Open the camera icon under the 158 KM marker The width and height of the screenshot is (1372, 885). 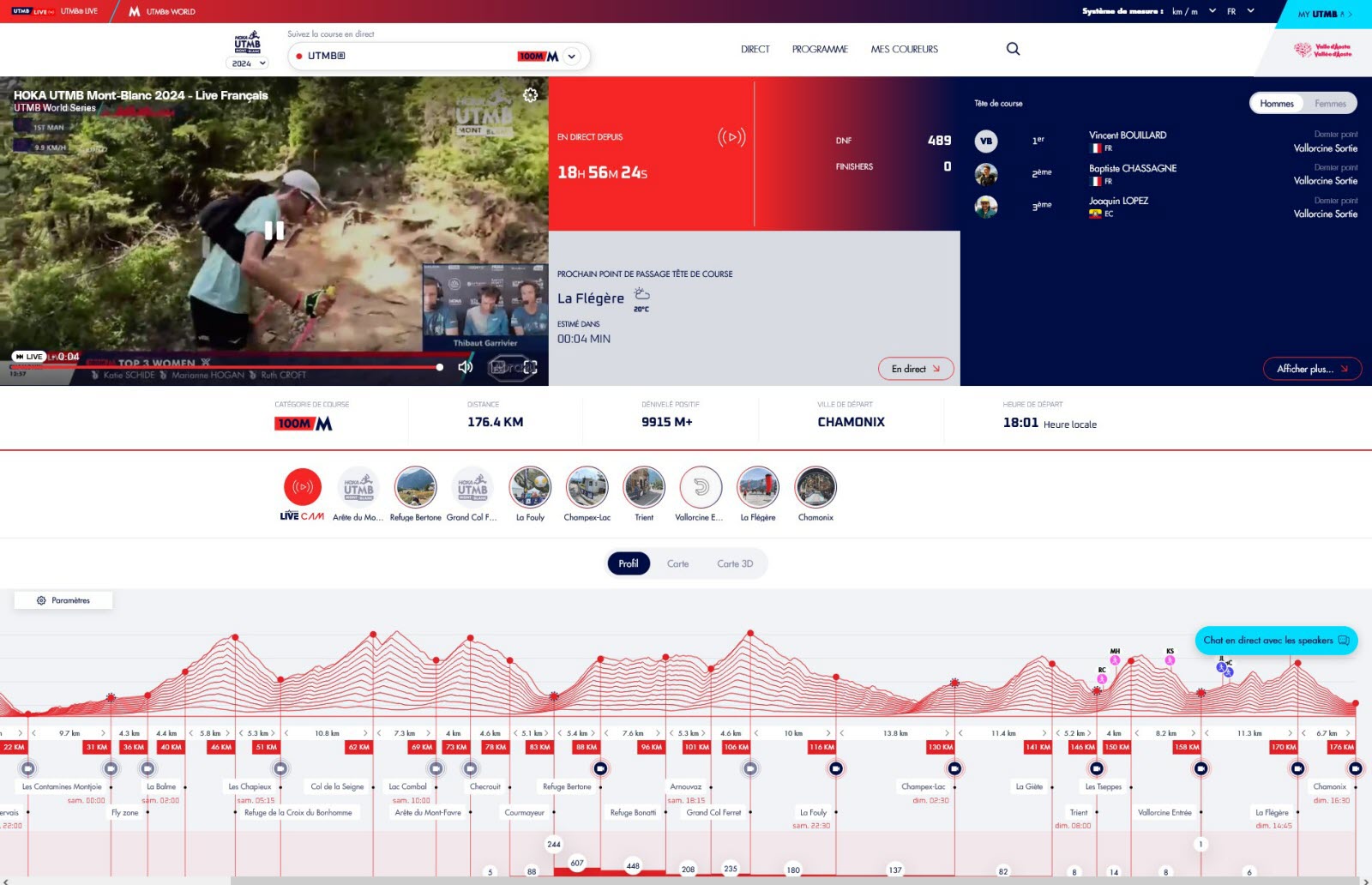1200,768
